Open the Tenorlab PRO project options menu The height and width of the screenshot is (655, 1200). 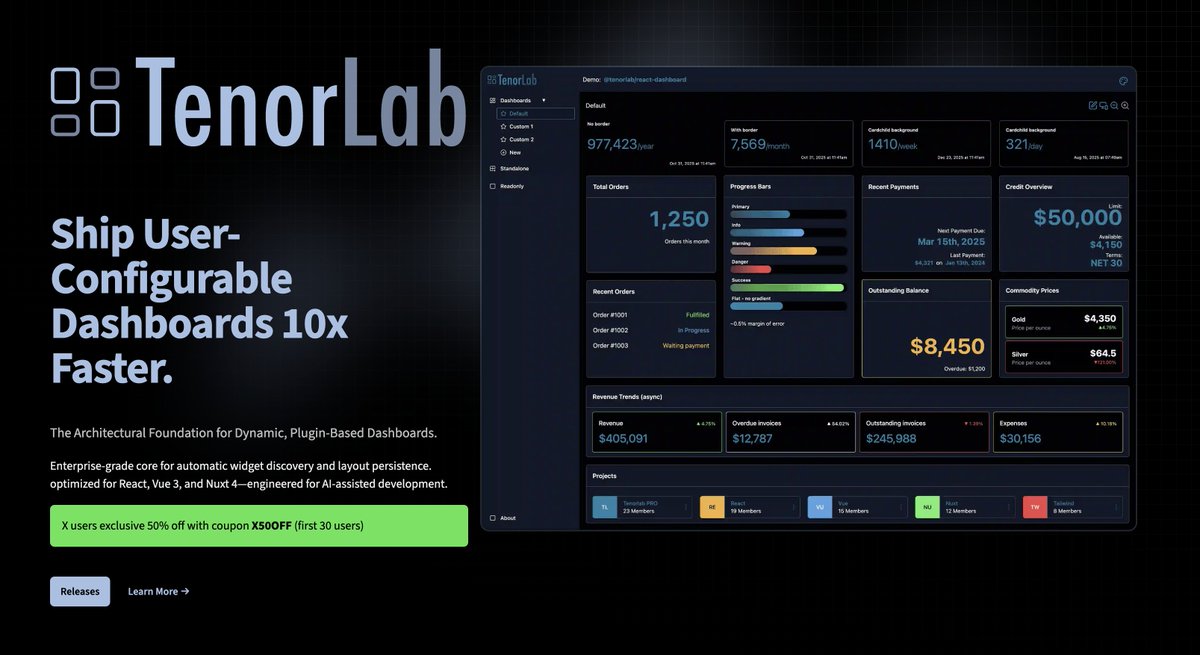686,507
